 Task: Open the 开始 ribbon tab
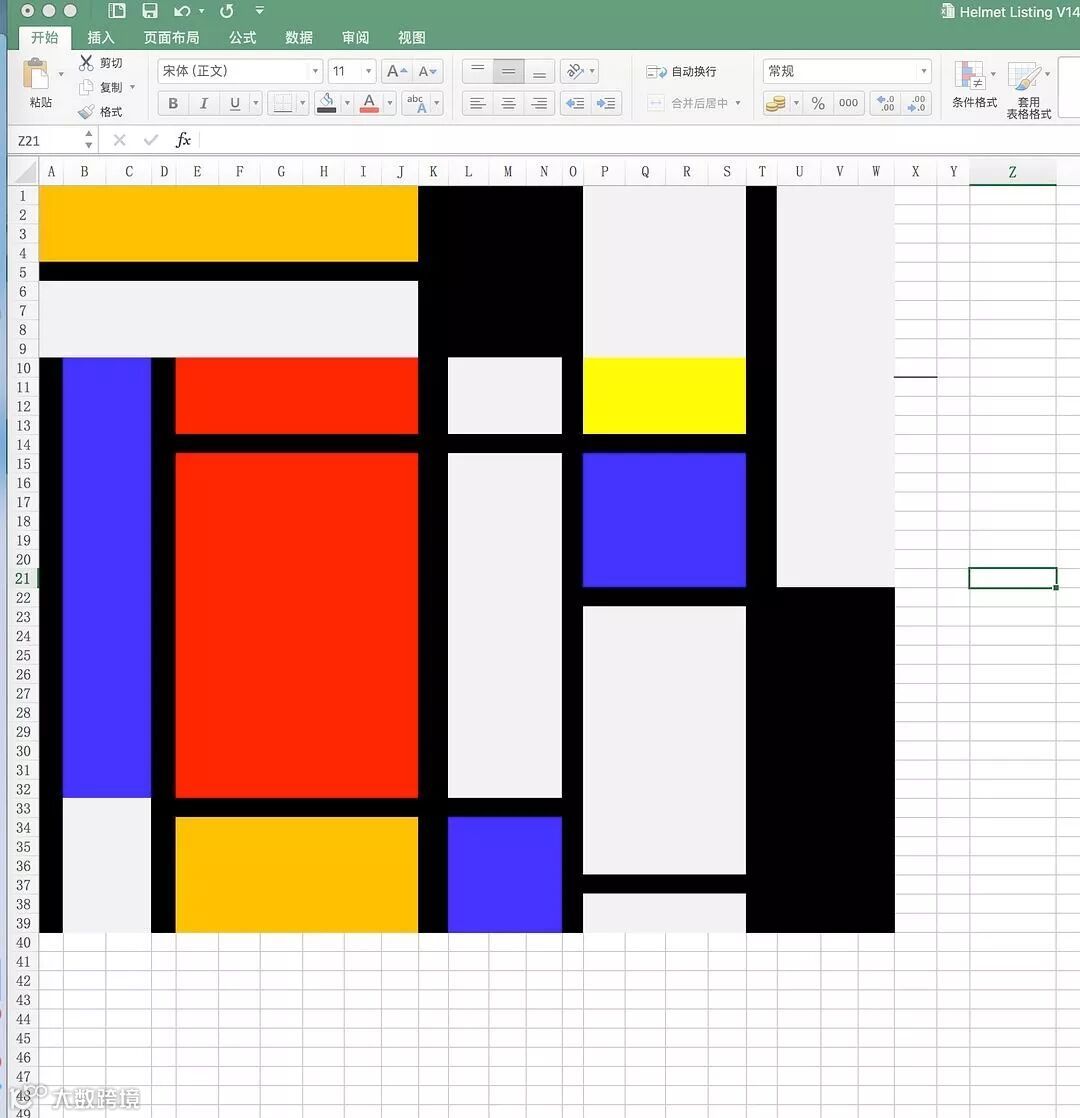tap(44, 38)
